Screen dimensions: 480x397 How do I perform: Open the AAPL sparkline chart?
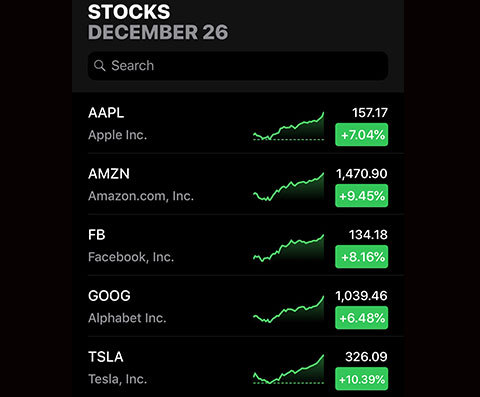(288, 126)
